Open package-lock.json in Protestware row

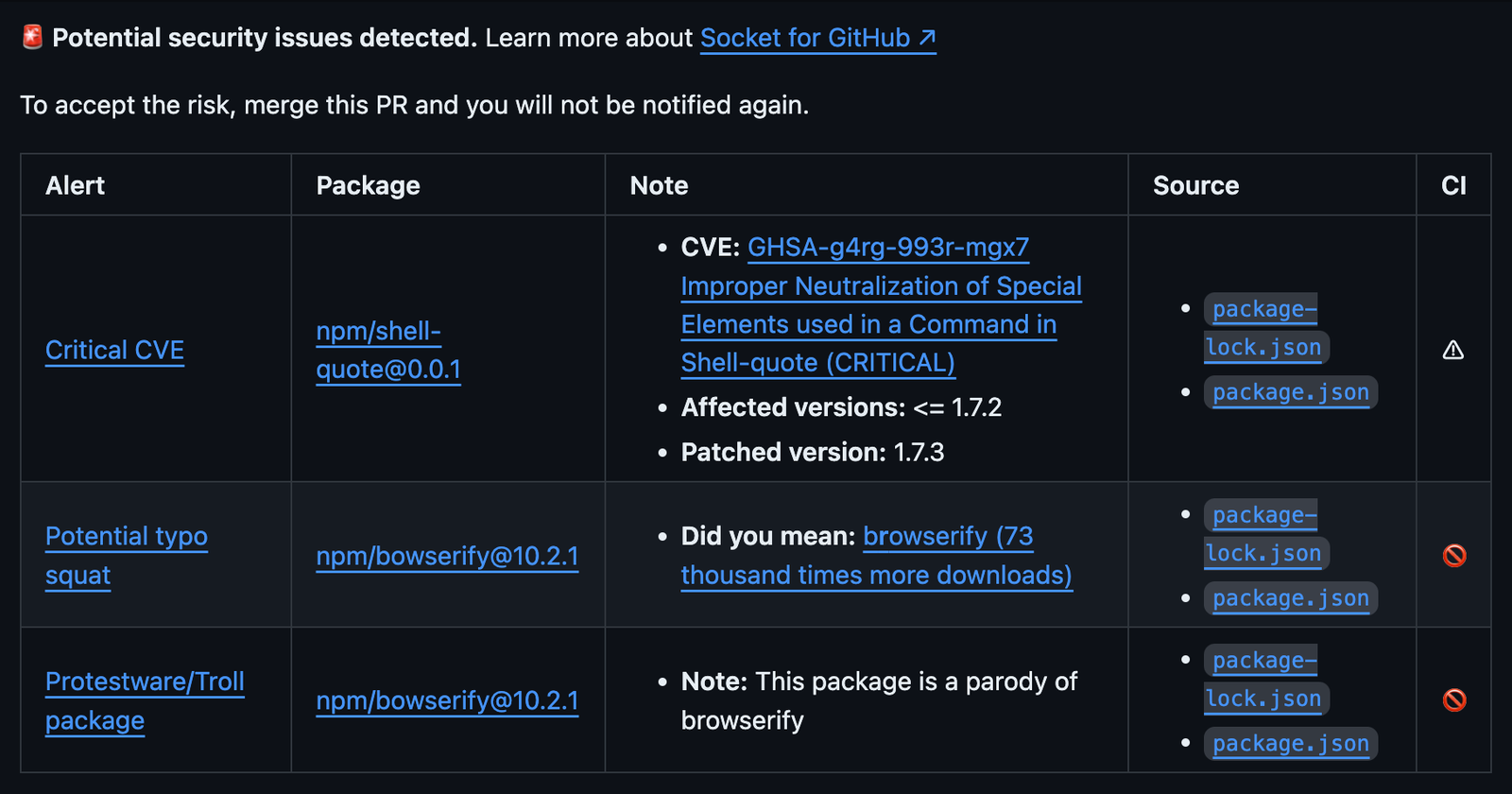pyautogui.click(x=1264, y=680)
